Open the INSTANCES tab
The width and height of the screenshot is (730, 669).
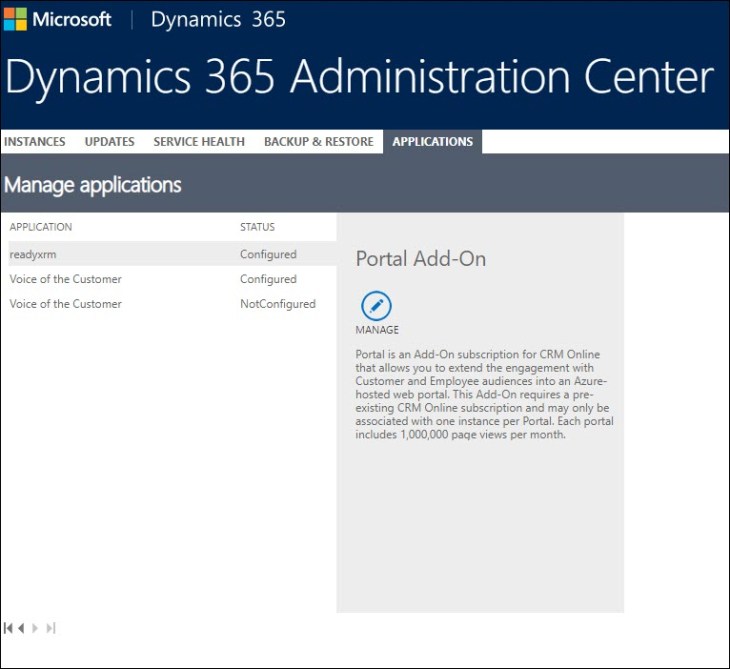pos(35,142)
